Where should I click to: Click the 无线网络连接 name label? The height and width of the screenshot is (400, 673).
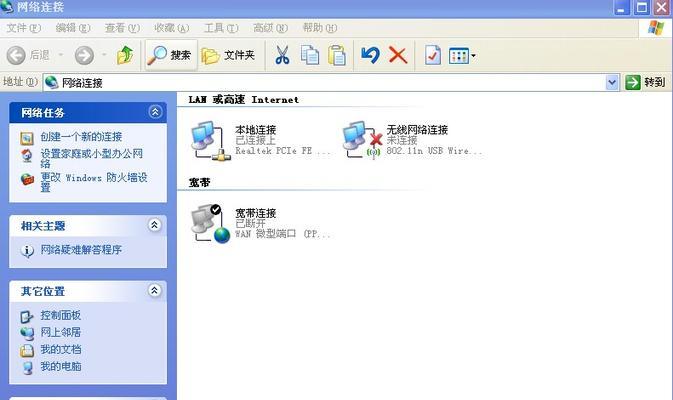tap(417, 130)
